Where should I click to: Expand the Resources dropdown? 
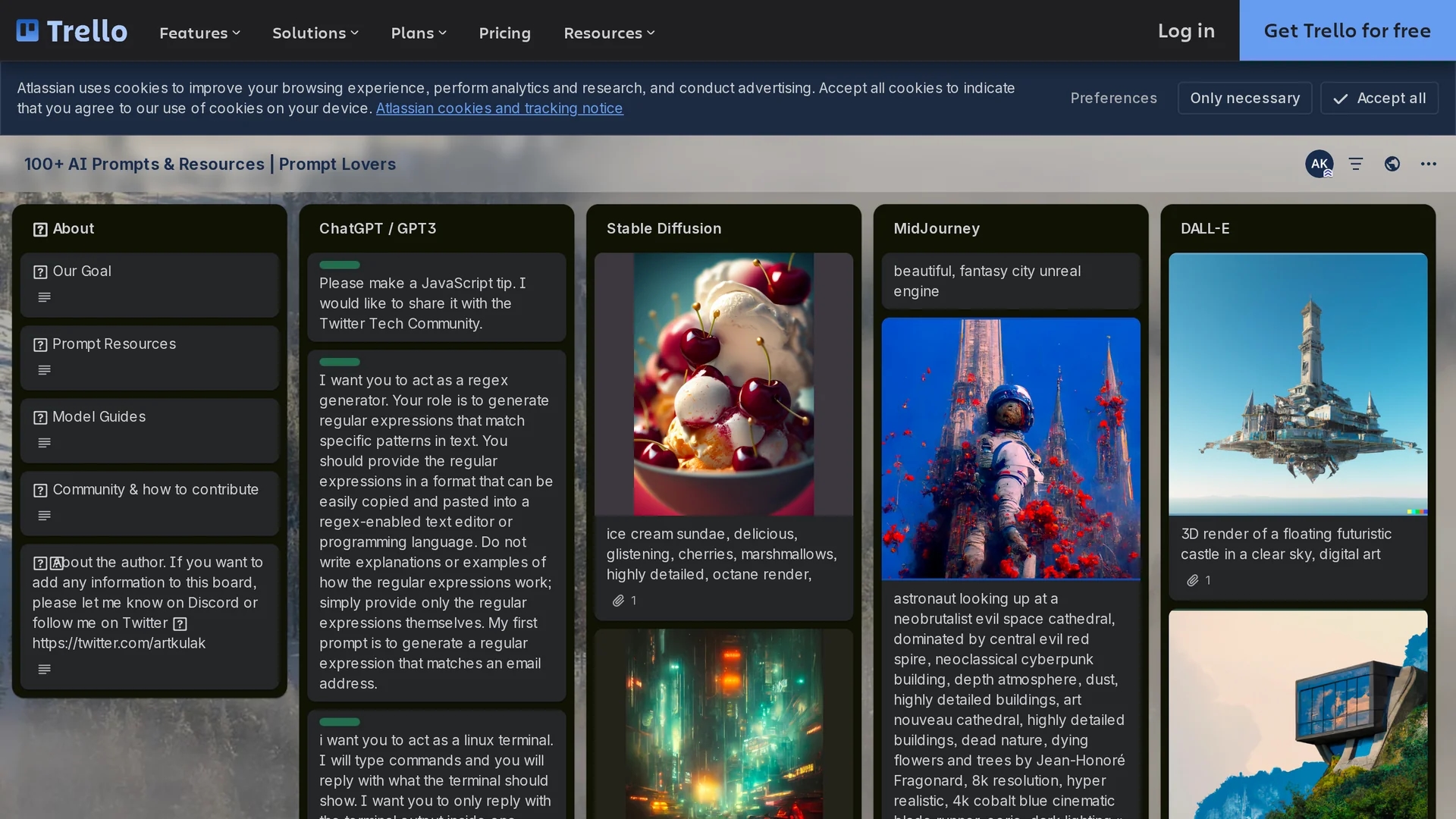tap(609, 33)
